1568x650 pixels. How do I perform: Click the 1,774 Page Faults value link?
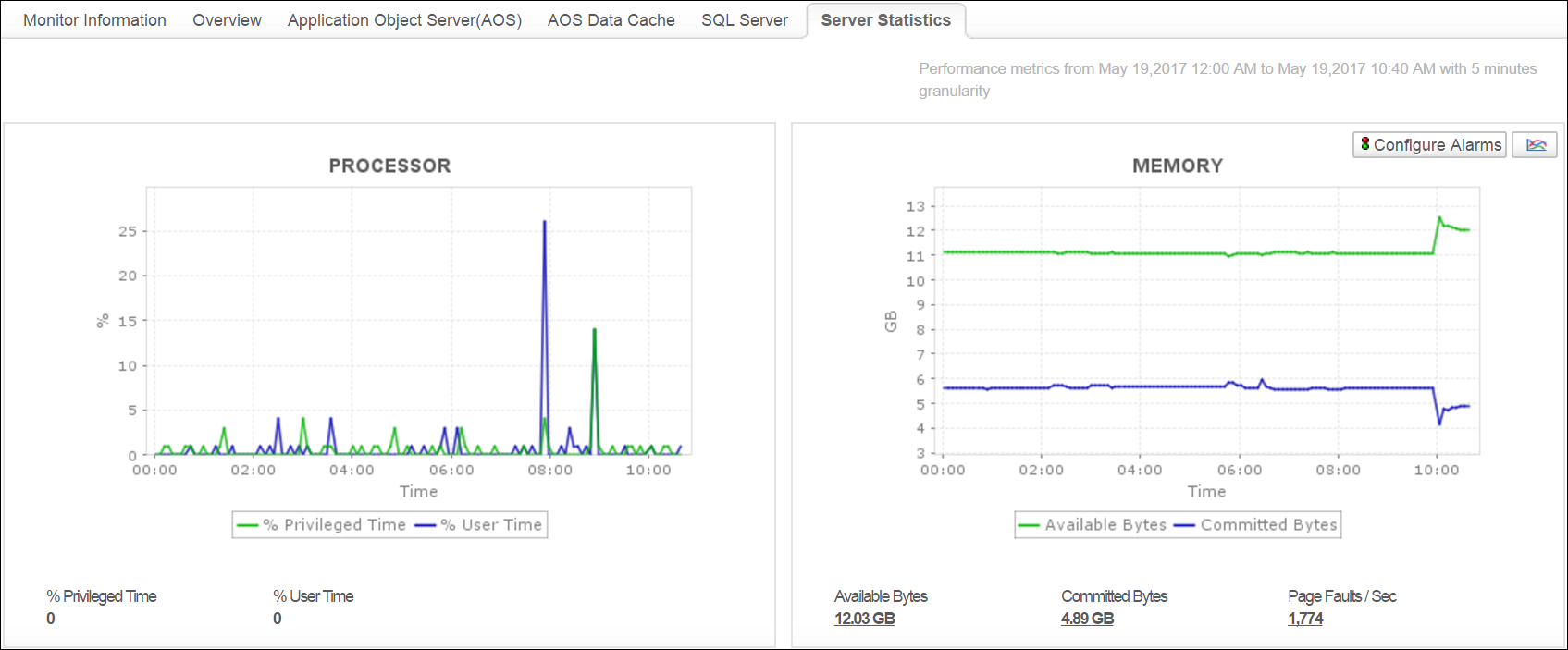1304,619
